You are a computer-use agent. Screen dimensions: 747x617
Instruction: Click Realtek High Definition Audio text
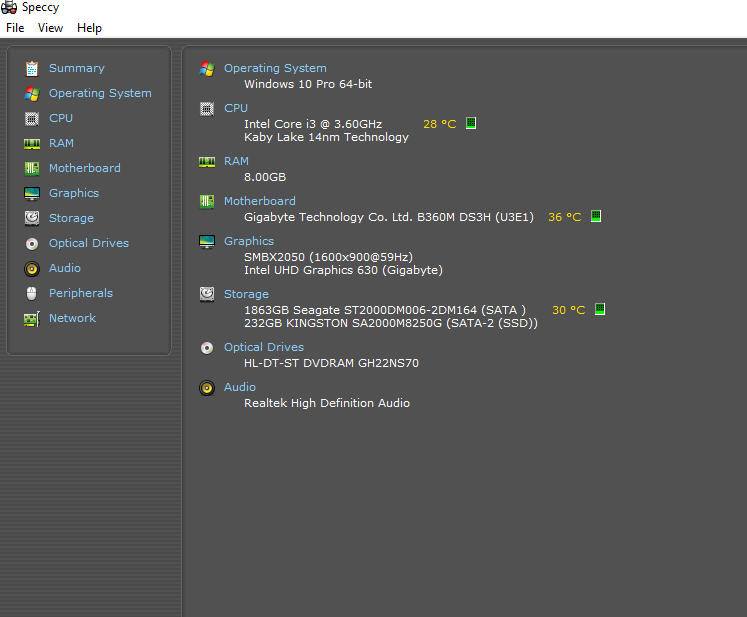coord(327,403)
